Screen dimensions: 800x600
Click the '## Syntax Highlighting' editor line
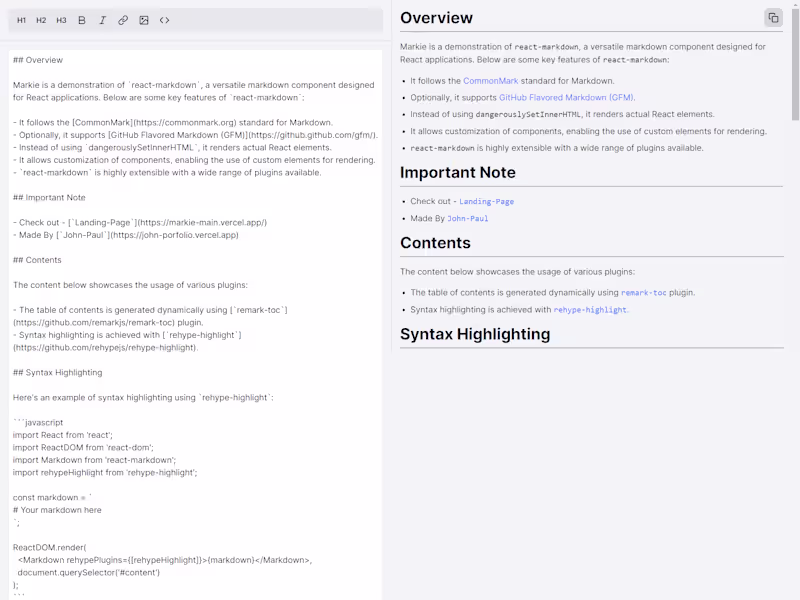(57, 372)
